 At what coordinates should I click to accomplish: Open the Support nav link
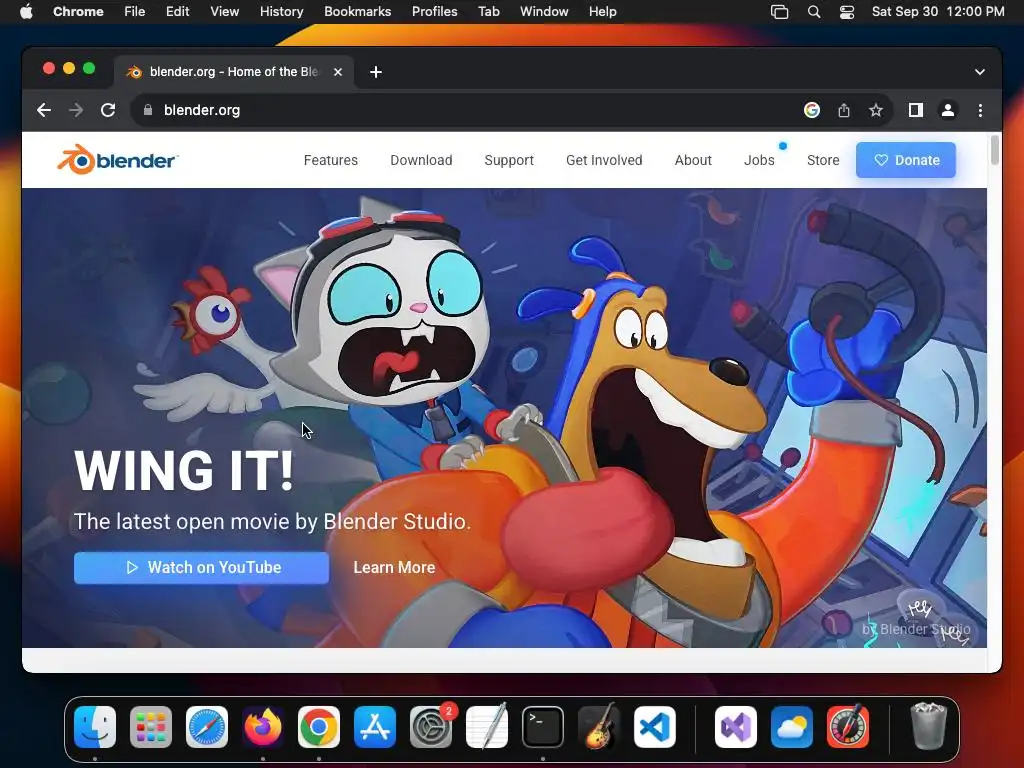pyautogui.click(x=509, y=160)
